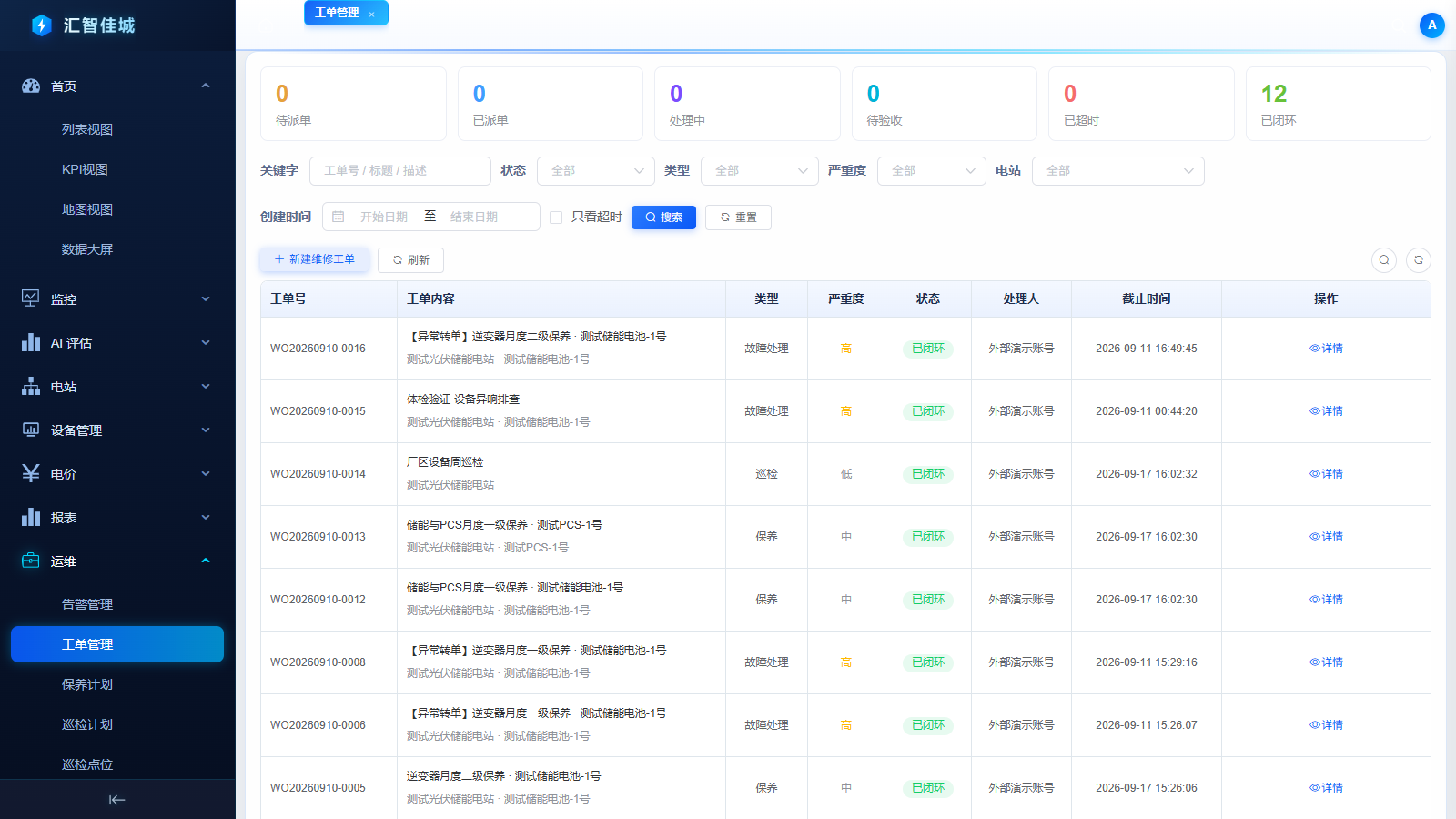Open the 类型 dropdown
Image resolution: width=1456 pixels, height=819 pixels.
click(x=760, y=171)
